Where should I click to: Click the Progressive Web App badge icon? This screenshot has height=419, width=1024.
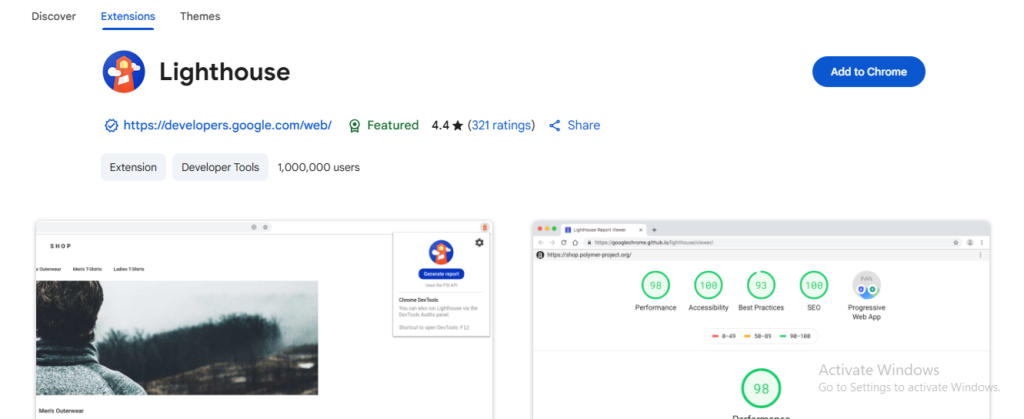click(x=867, y=285)
